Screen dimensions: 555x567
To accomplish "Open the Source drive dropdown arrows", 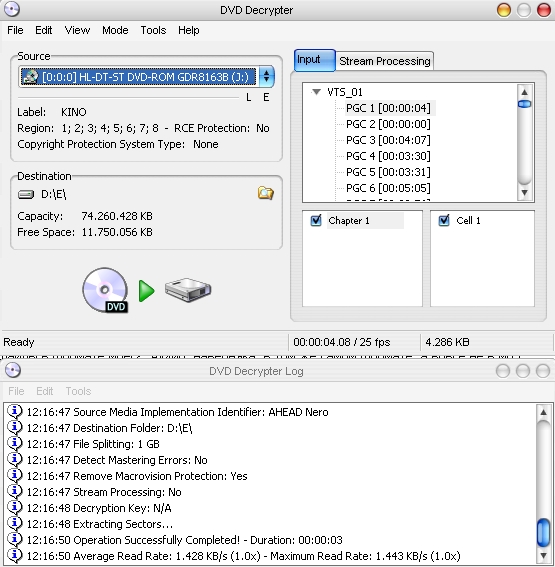I will click(x=266, y=77).
